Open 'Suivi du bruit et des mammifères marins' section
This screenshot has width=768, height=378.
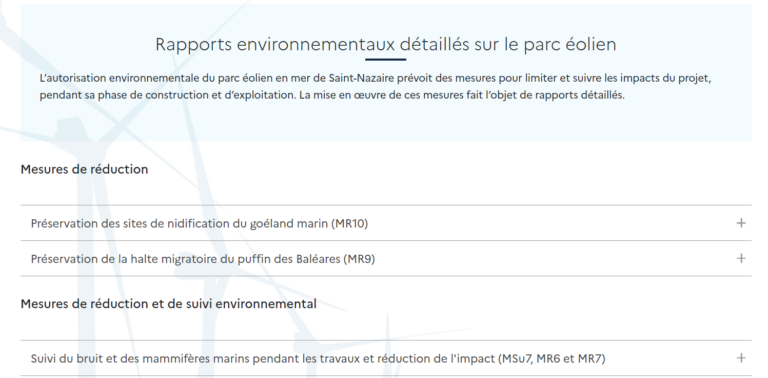click(x=386, y=358)
